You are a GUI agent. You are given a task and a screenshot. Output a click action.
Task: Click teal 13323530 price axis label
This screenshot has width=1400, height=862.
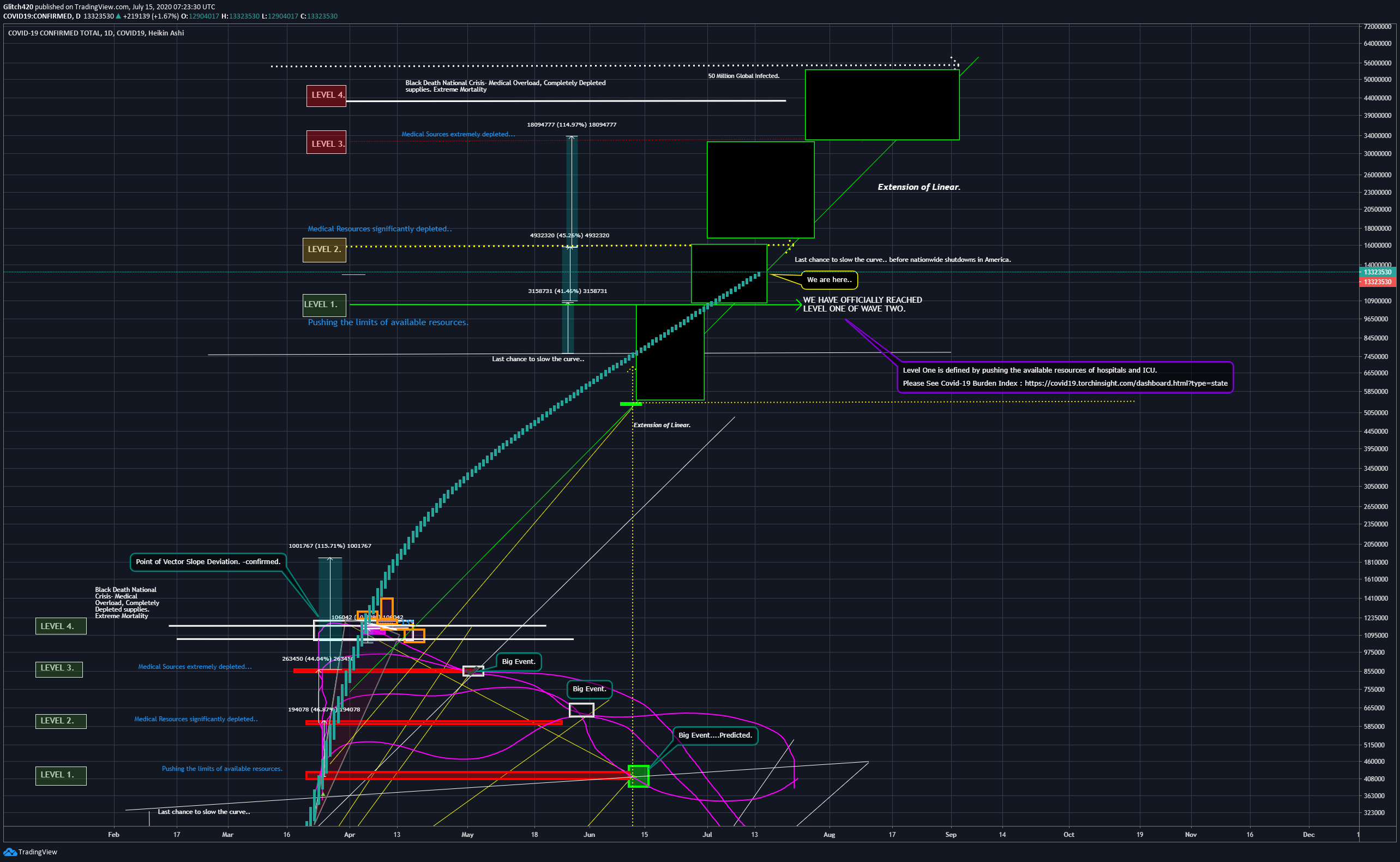point(1378,272)
